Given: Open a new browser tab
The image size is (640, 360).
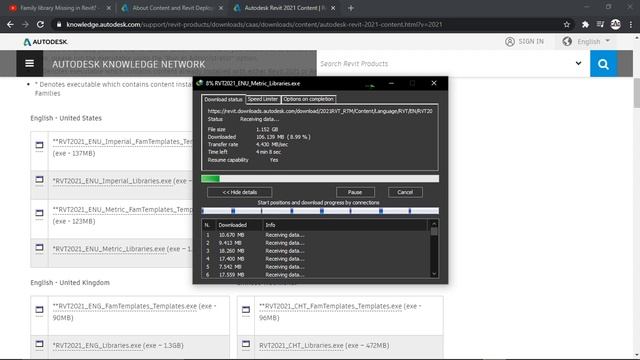Looking at the screenshot, I should (x=351, y=8).
